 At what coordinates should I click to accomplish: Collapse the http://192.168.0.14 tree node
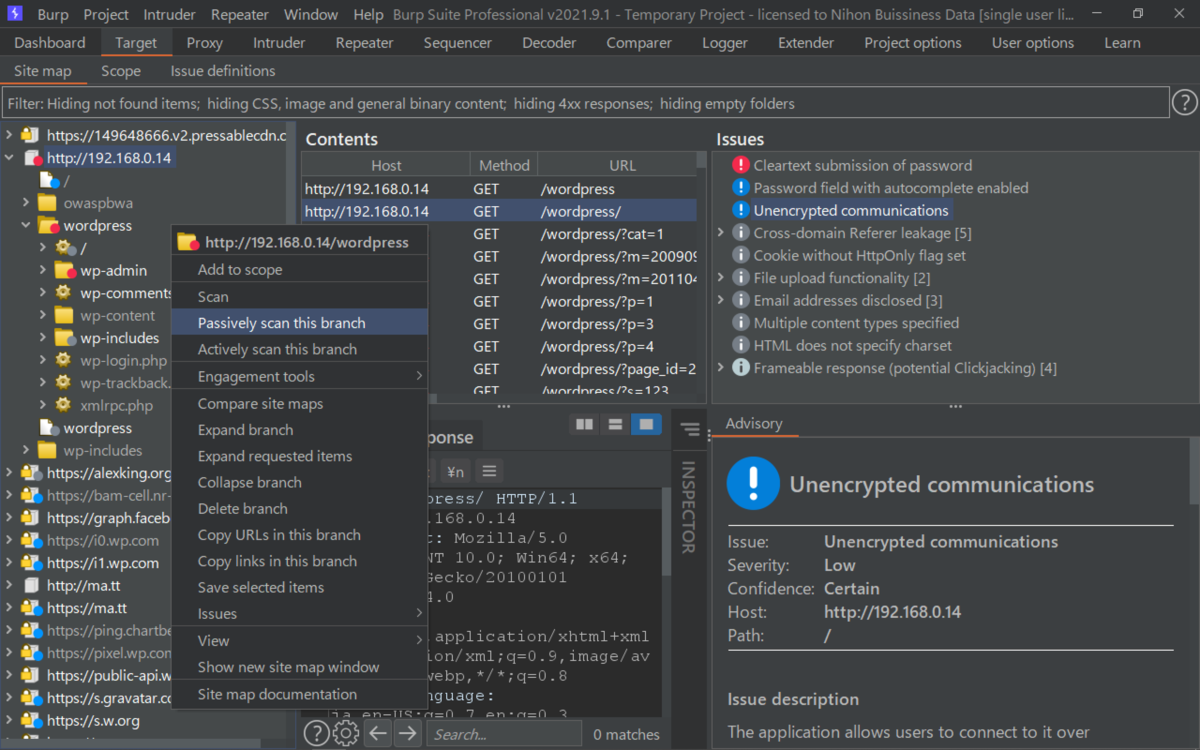[x=9, y=158]
